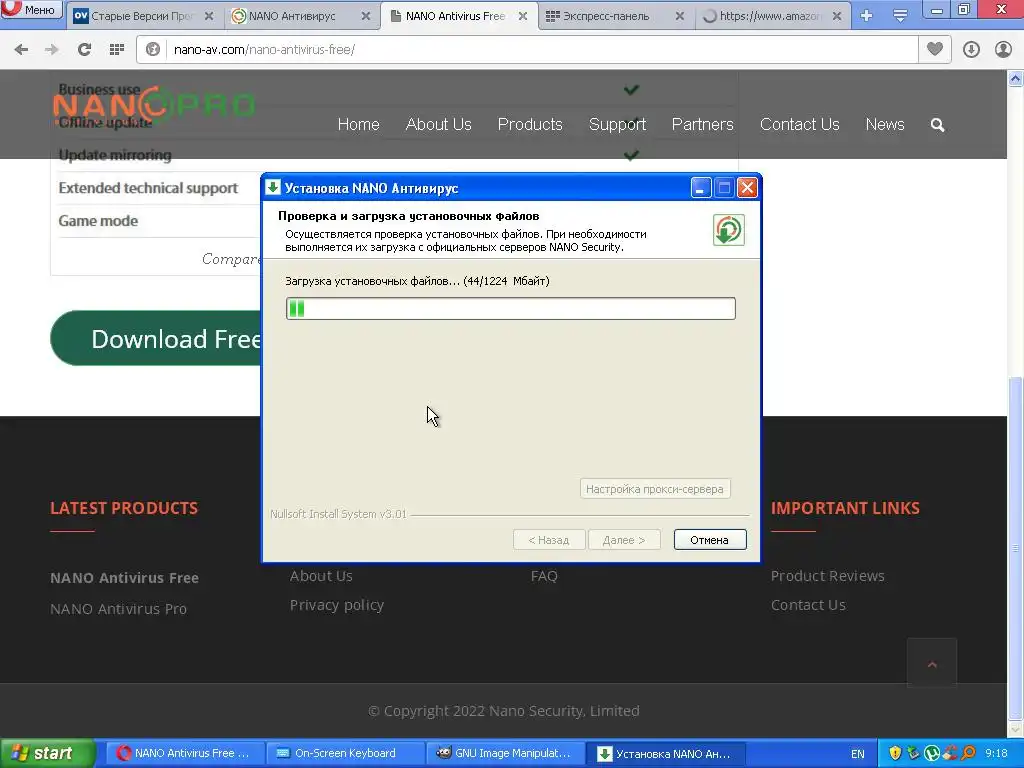Click the orange magnifier tray icon

[x=968, y=753]
